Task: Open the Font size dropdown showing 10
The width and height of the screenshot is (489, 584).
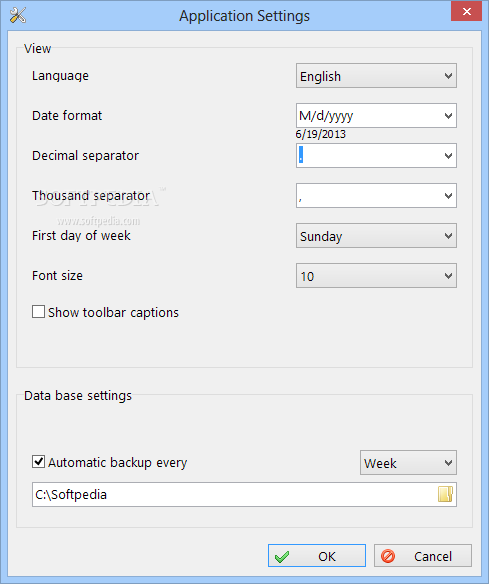Action: pyautogui.click(x=376, y=276)
